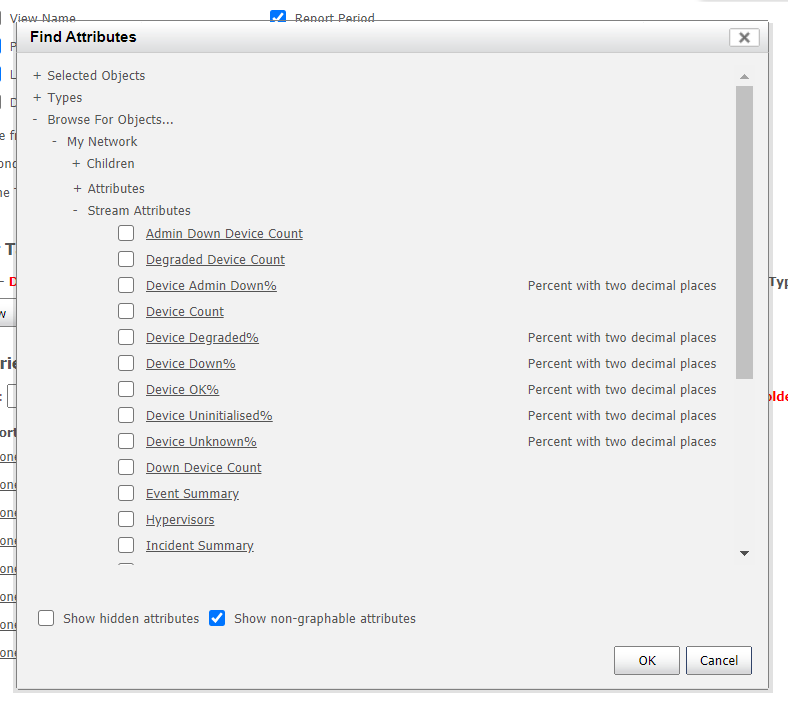The height and width of the screenshot is (708, 788).
Task: Uncheck Show non-graphable attributes
Action: 217,619
